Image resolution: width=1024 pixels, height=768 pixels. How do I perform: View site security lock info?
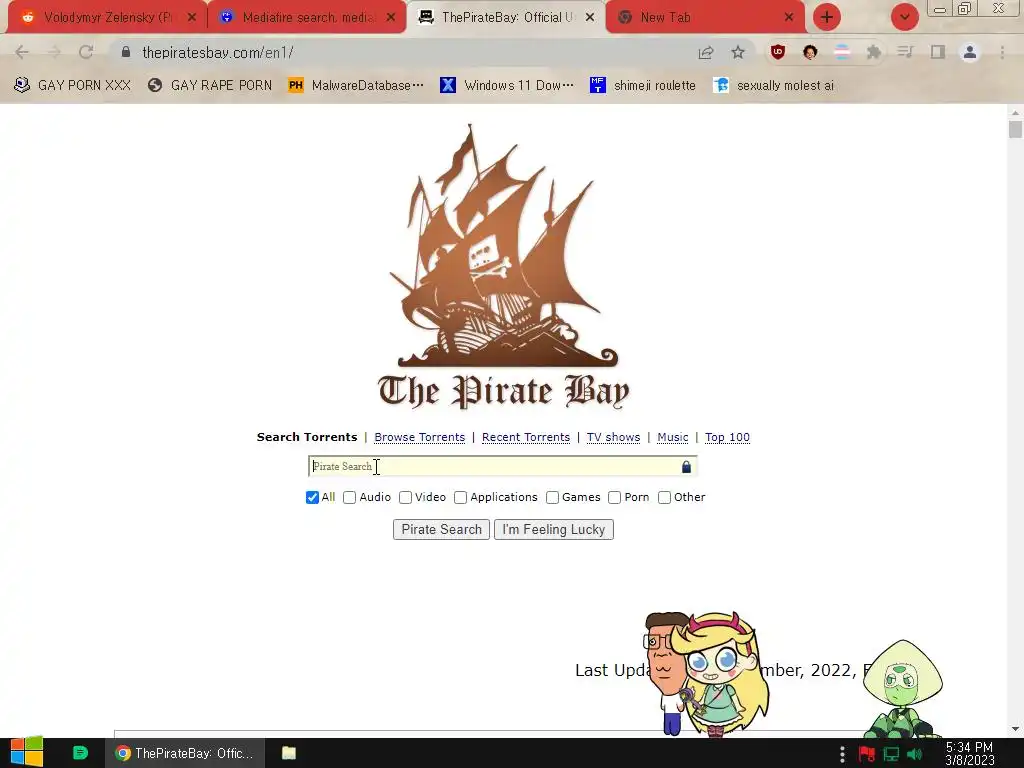pyautogui.click(x=126, y=52)
